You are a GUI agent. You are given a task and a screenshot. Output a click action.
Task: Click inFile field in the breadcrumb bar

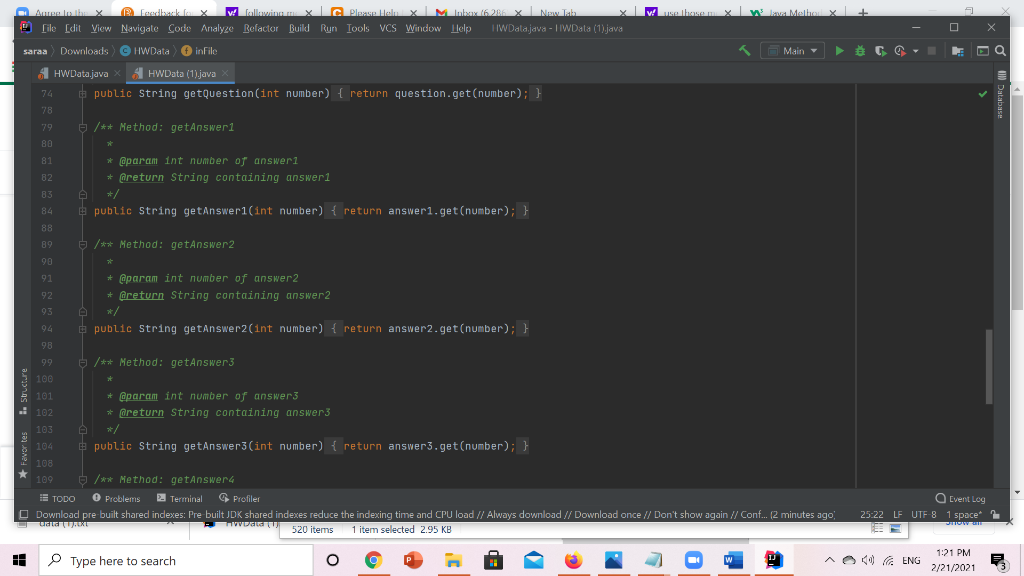tap(199, 51)
